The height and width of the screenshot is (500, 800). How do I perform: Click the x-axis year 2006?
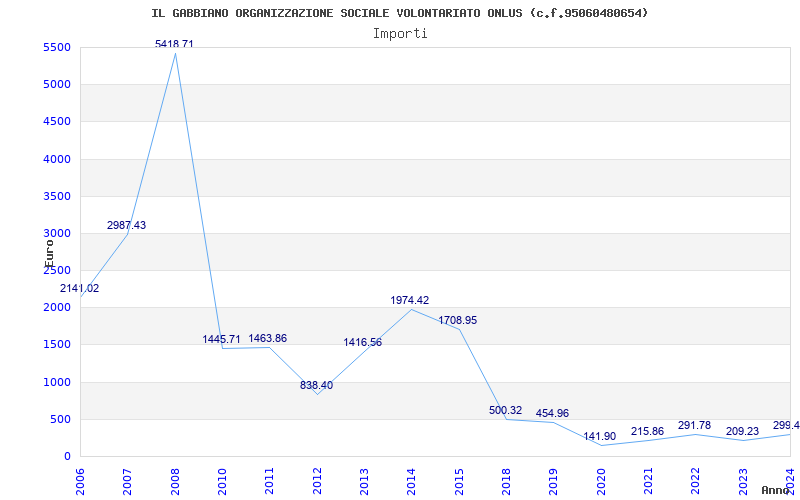pyautogui.click(x=80, y=481)
